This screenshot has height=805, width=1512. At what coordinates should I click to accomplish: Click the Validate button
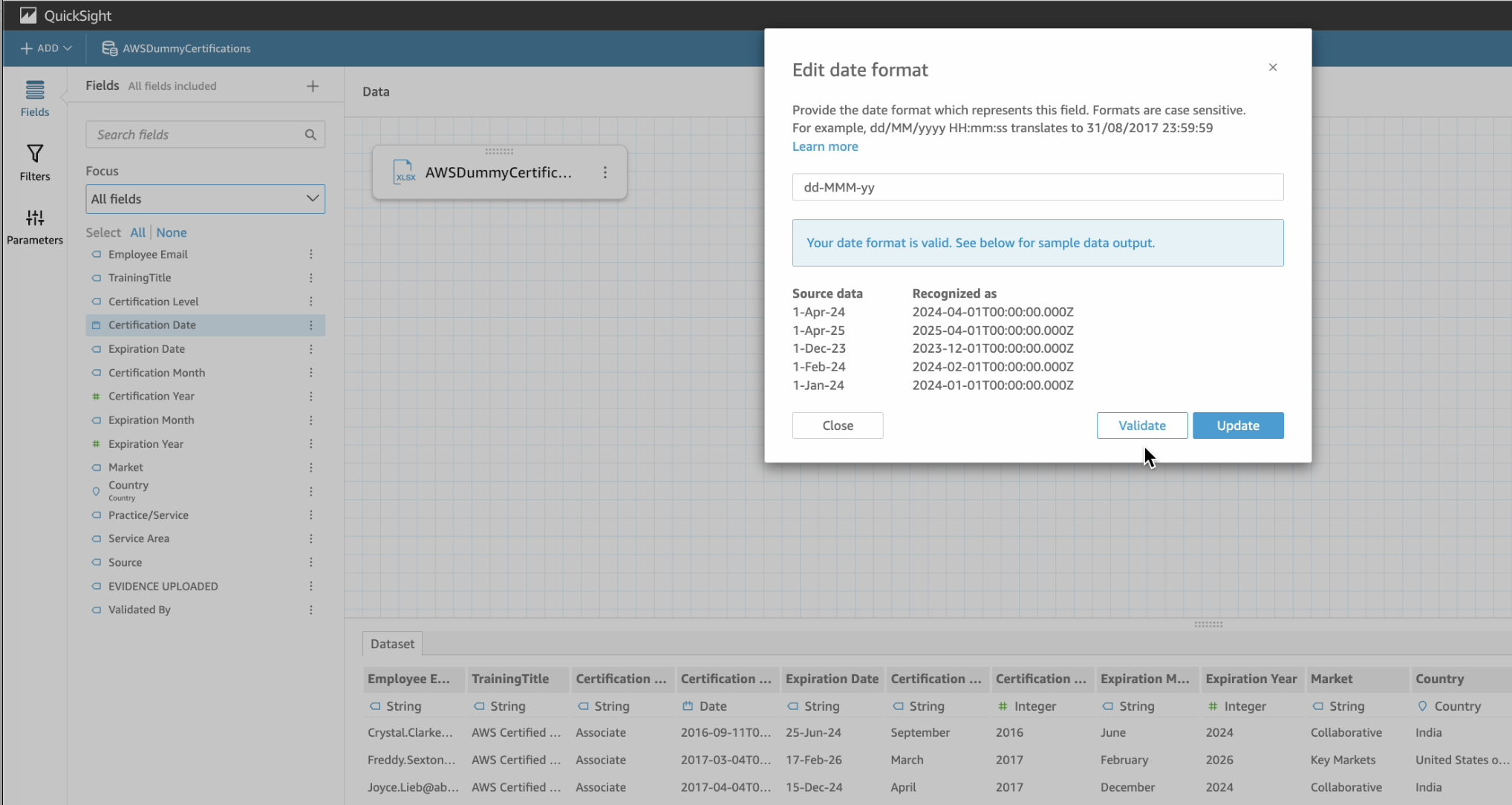tap(1141, 426)
